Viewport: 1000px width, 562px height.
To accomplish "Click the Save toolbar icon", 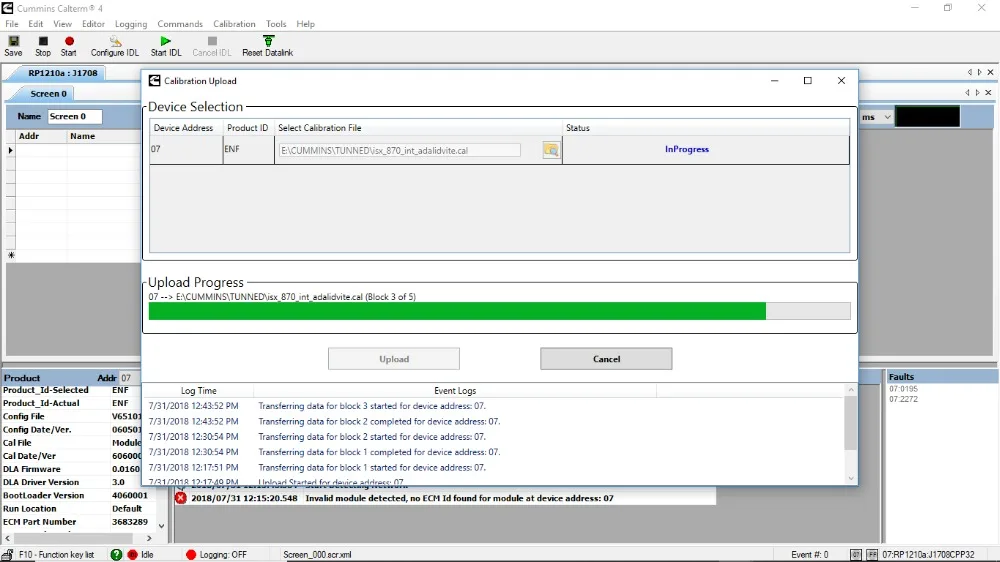I will [x=13, y=41].
